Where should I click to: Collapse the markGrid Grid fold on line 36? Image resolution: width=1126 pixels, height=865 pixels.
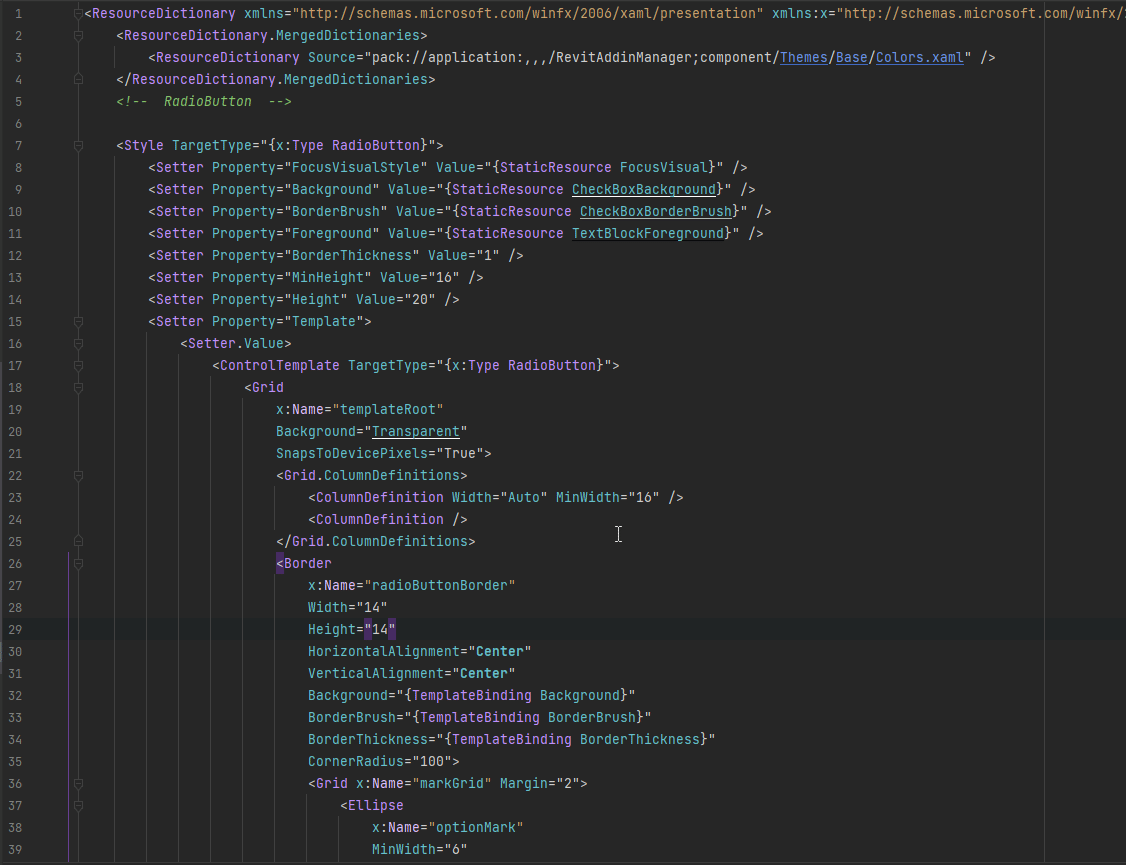pos(78,784)
